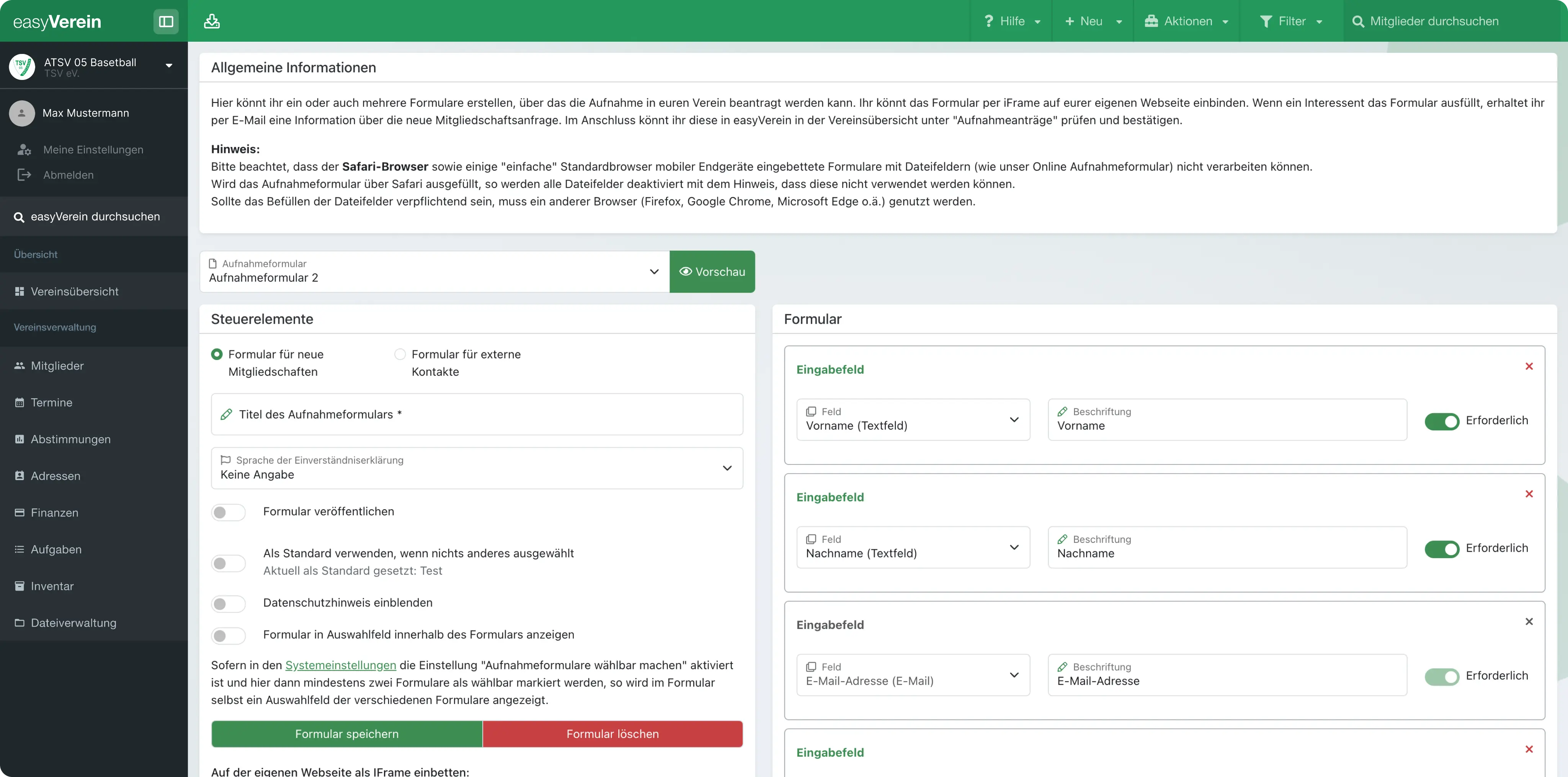1568x777 pixels.
Task: Click the pencil icon in the title field
Action: [x=227, y=414]
